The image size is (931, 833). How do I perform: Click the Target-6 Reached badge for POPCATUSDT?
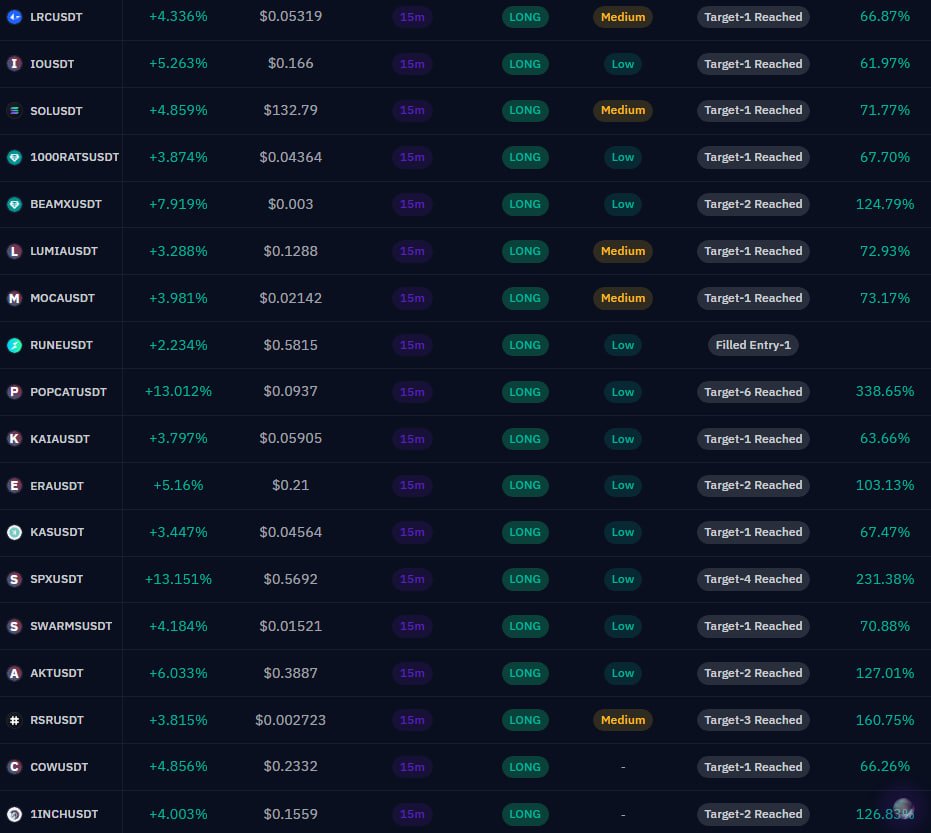[753, 391]
